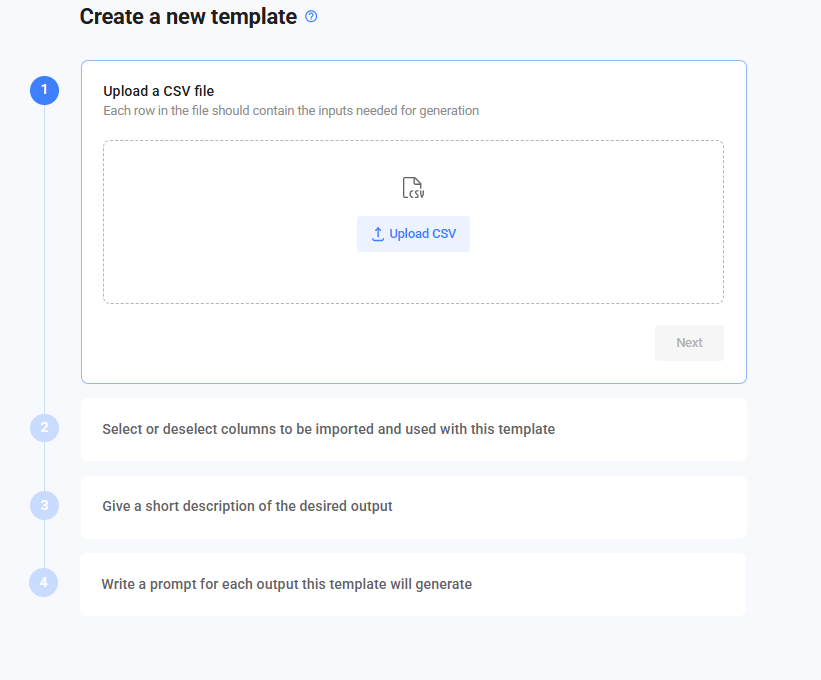This screenshot has height=680, width=821.
Task: Select step 2 circle indicator
Action: click(45, 428)
